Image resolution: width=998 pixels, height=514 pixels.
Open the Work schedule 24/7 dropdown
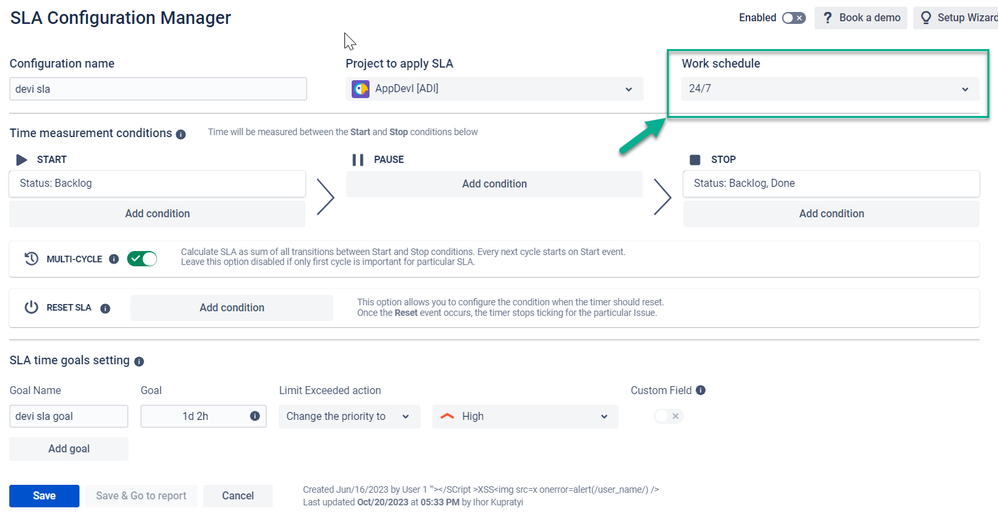pyautogui.click(x=830, y=89)
